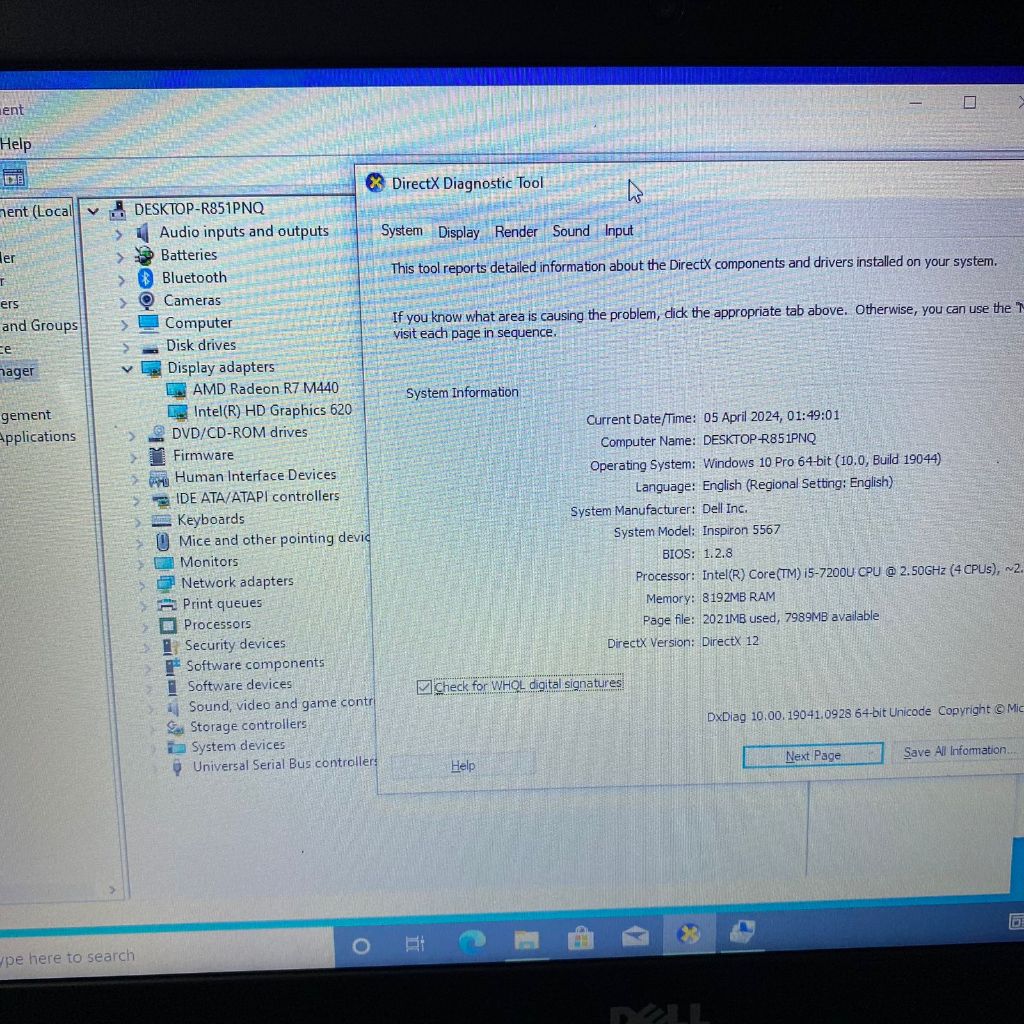Open File Explorer from the taskbar

click(x=526, y=940)
